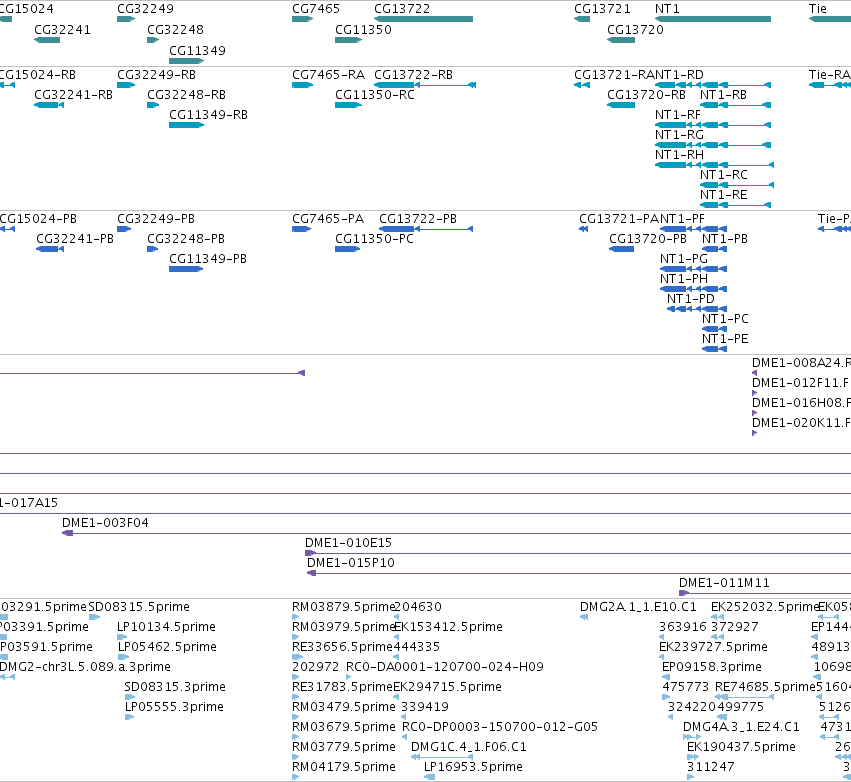This screenshot has width=851, height=782.
Task: Open protein CG11349-PB label
Action: (208, 259)
